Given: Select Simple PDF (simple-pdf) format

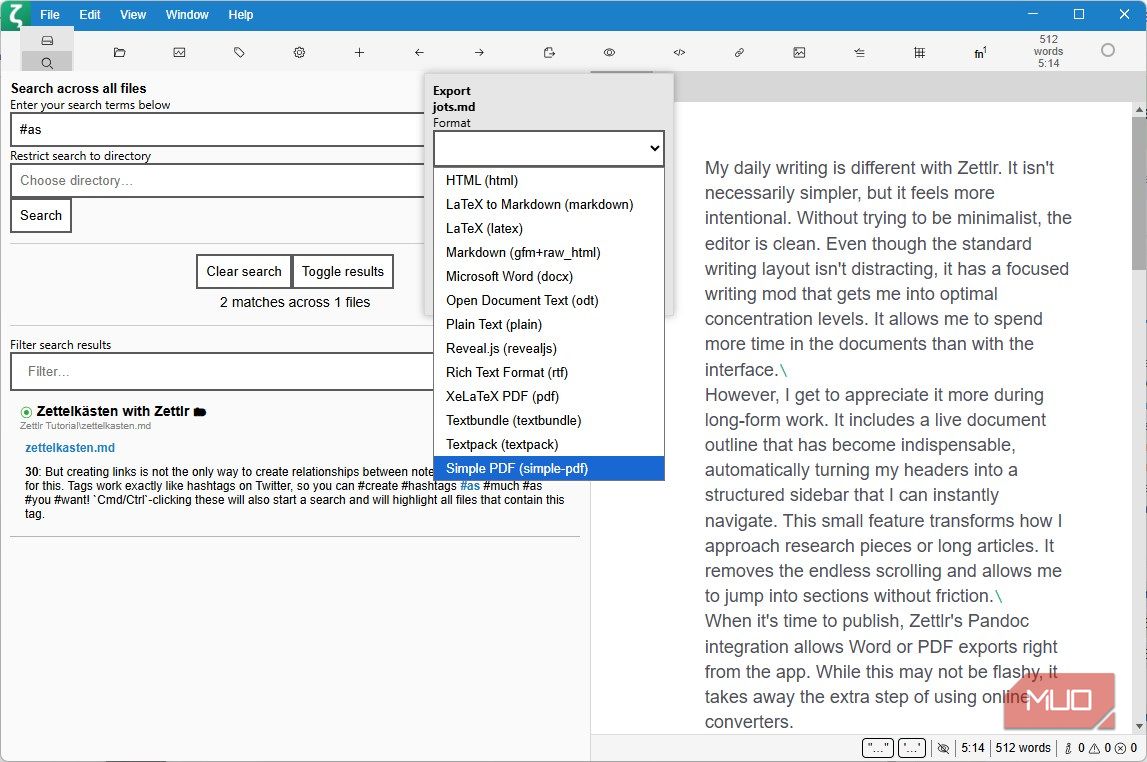Looking at the screenshot, I should [x=549, y=469].
